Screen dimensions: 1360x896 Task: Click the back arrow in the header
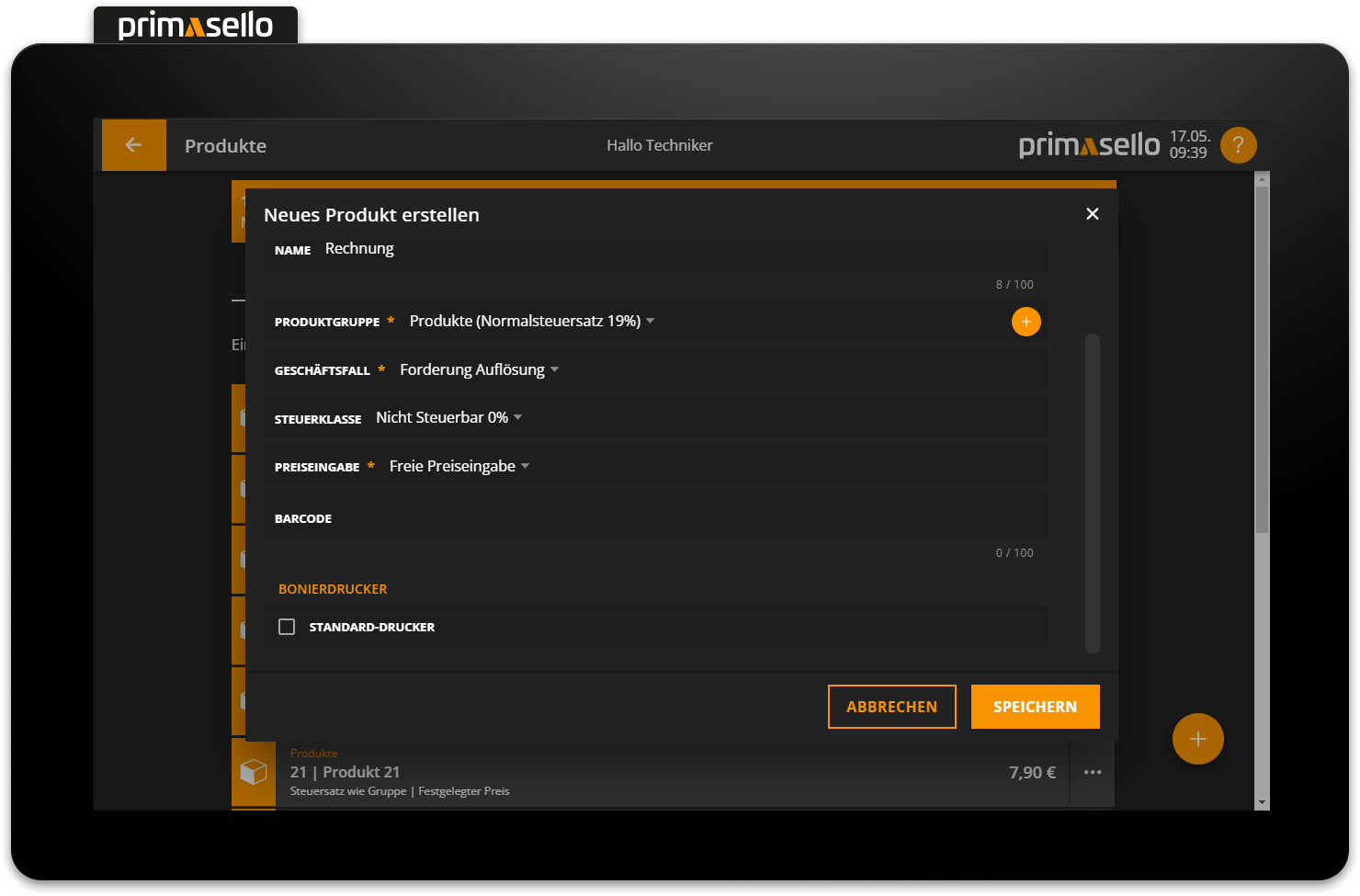pyautogui.click(x=133, y=145)
